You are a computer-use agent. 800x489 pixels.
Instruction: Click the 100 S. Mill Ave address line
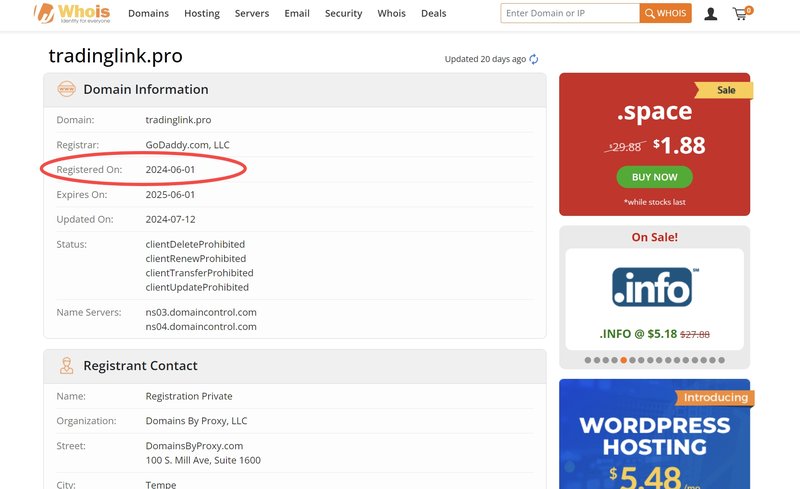(x=203, y=460)
